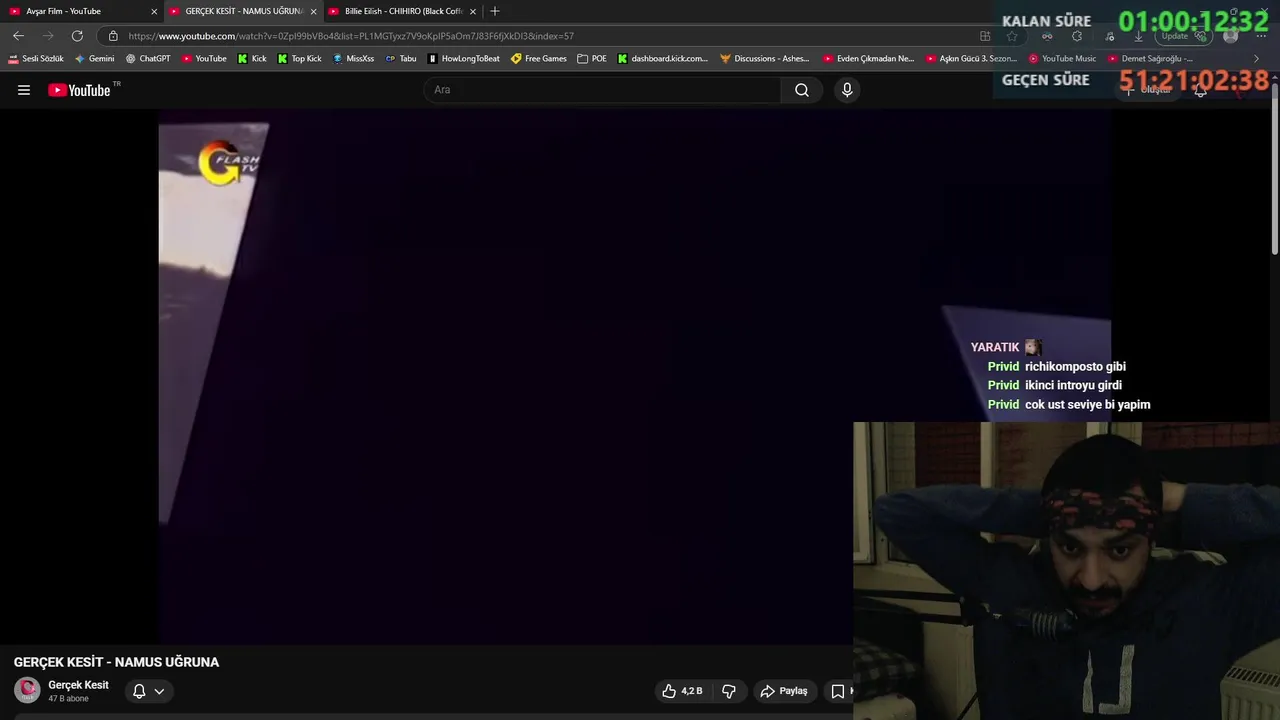Screen dimensions: 1280x720
Task: Open the Gerçek Kesit channel avatar
Action: pos(27,690)
